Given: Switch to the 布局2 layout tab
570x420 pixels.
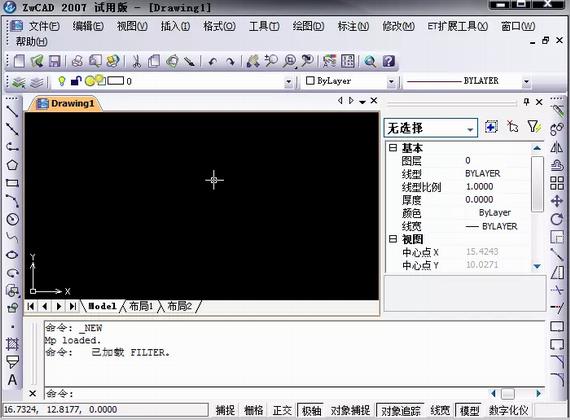Looking at the screenshot, I should click(180, 306).
